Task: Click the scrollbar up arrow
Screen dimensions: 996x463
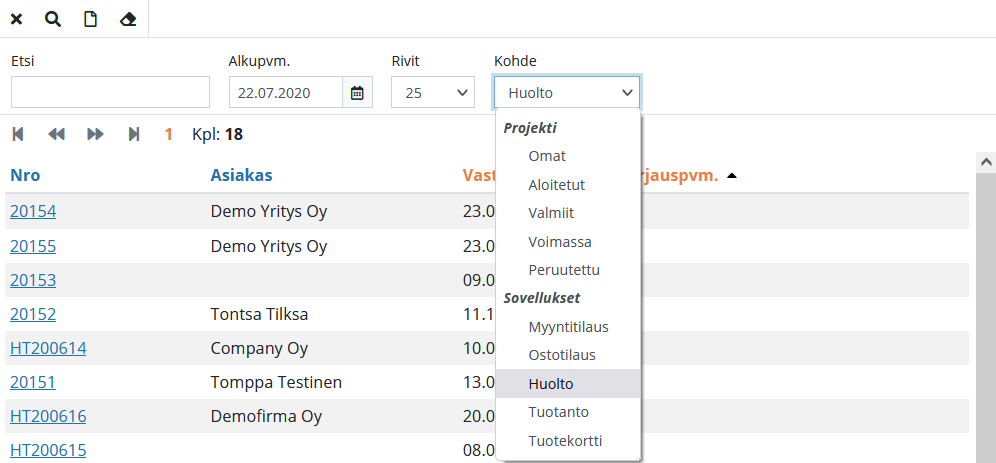Action: coord(985,161)
